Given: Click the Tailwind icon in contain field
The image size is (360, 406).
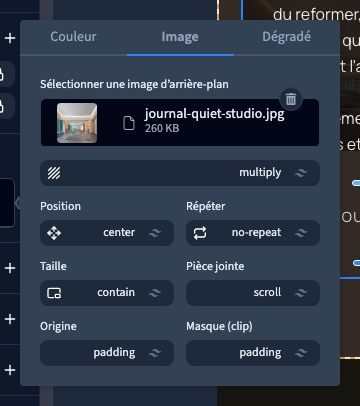Looking at the screenshot, I should pyautogui.click(x=155, y=293).
